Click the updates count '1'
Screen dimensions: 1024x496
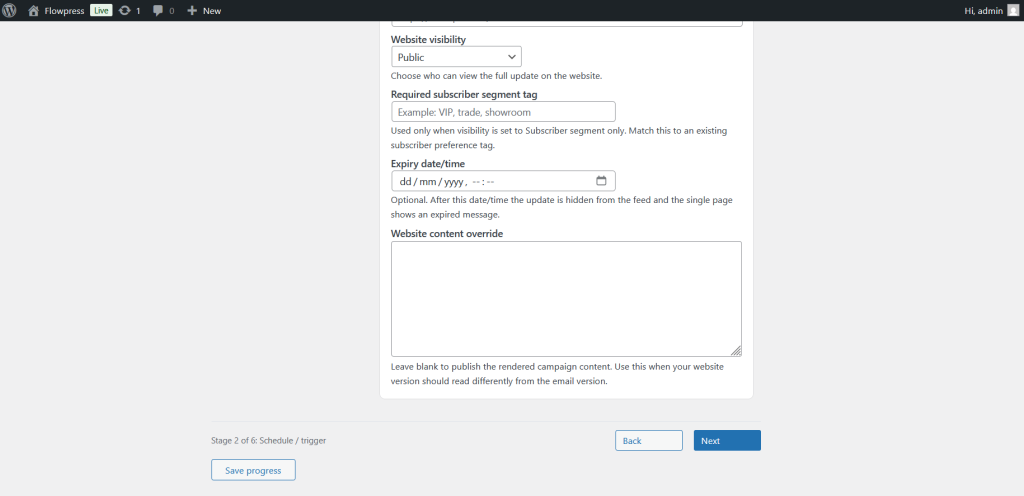(x=138, y=11)
